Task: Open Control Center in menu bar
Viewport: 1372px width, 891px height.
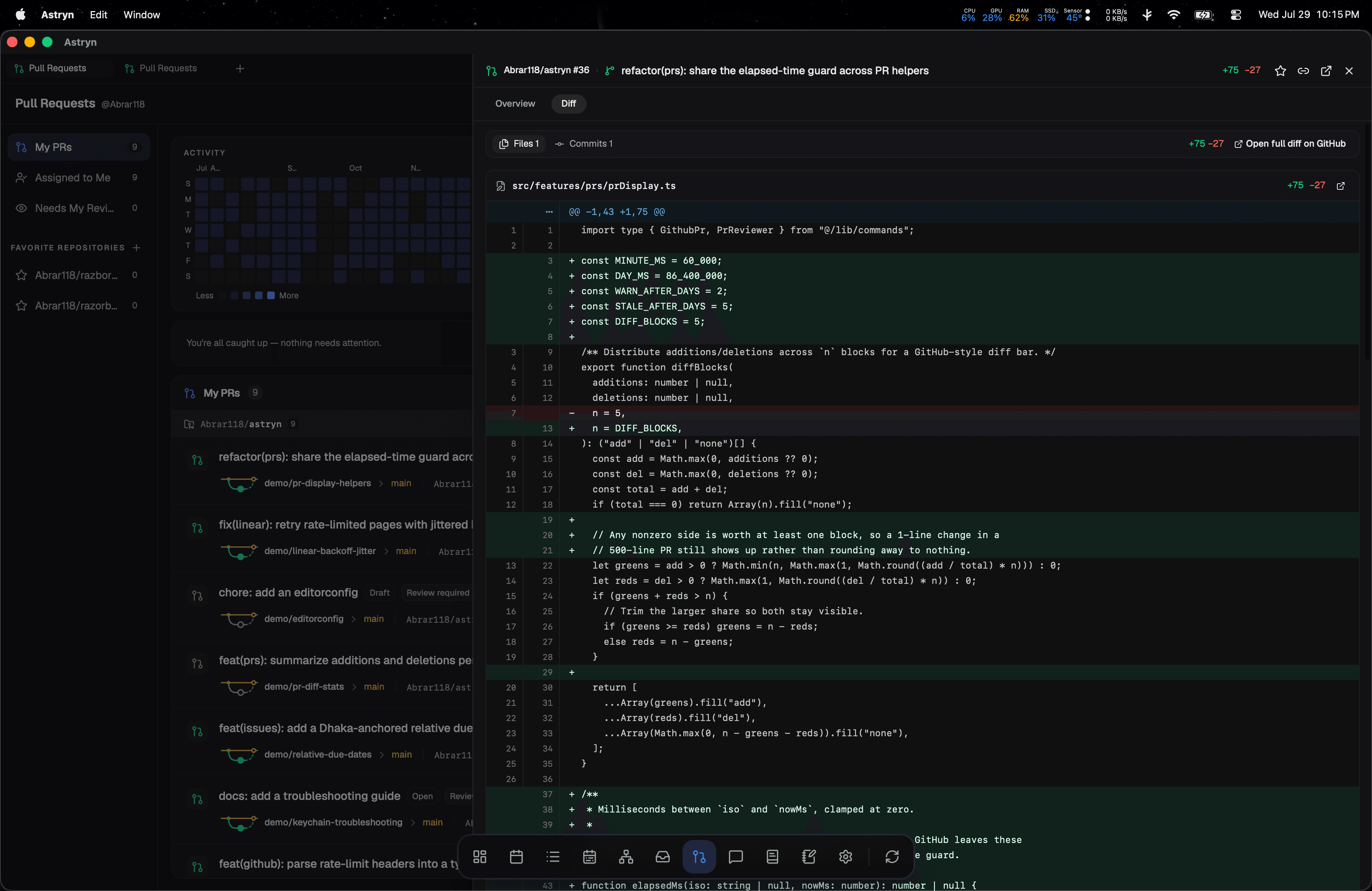Action: point(1236,14)
